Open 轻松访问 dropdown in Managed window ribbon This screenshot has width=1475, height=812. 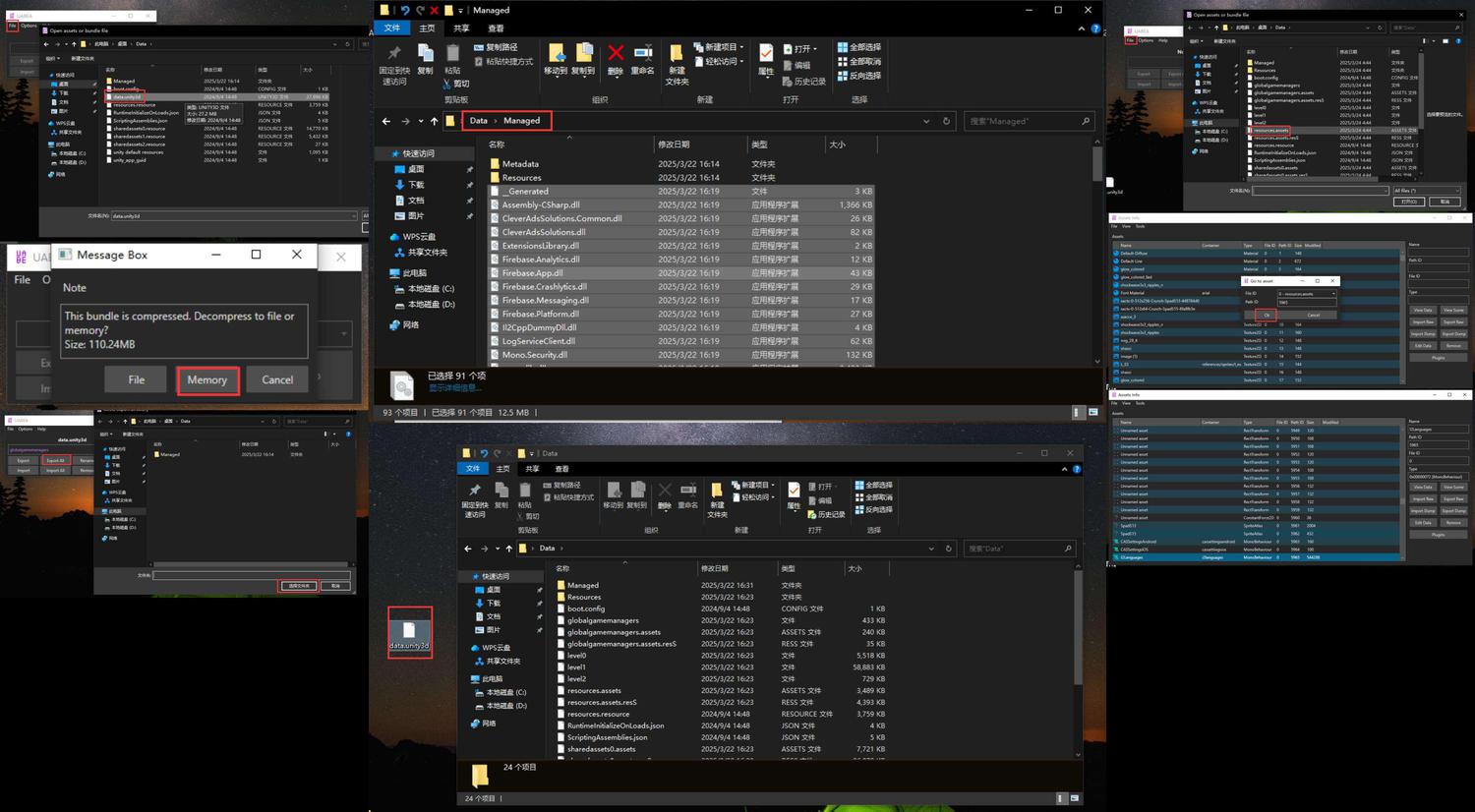coord(720,61)
